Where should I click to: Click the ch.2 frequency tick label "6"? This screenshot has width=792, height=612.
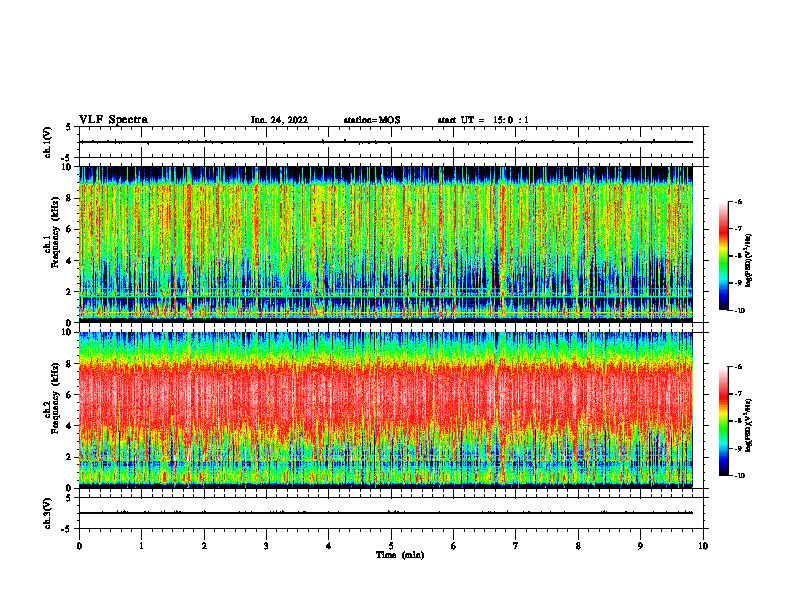[x=70, y=394]
